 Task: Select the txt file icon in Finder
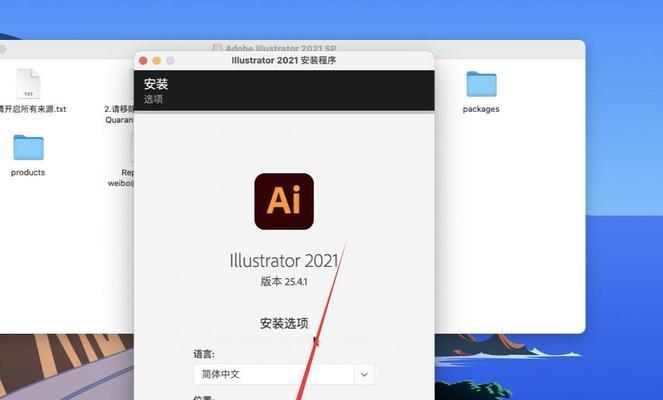pyautogui.click(x=28, y=84)
